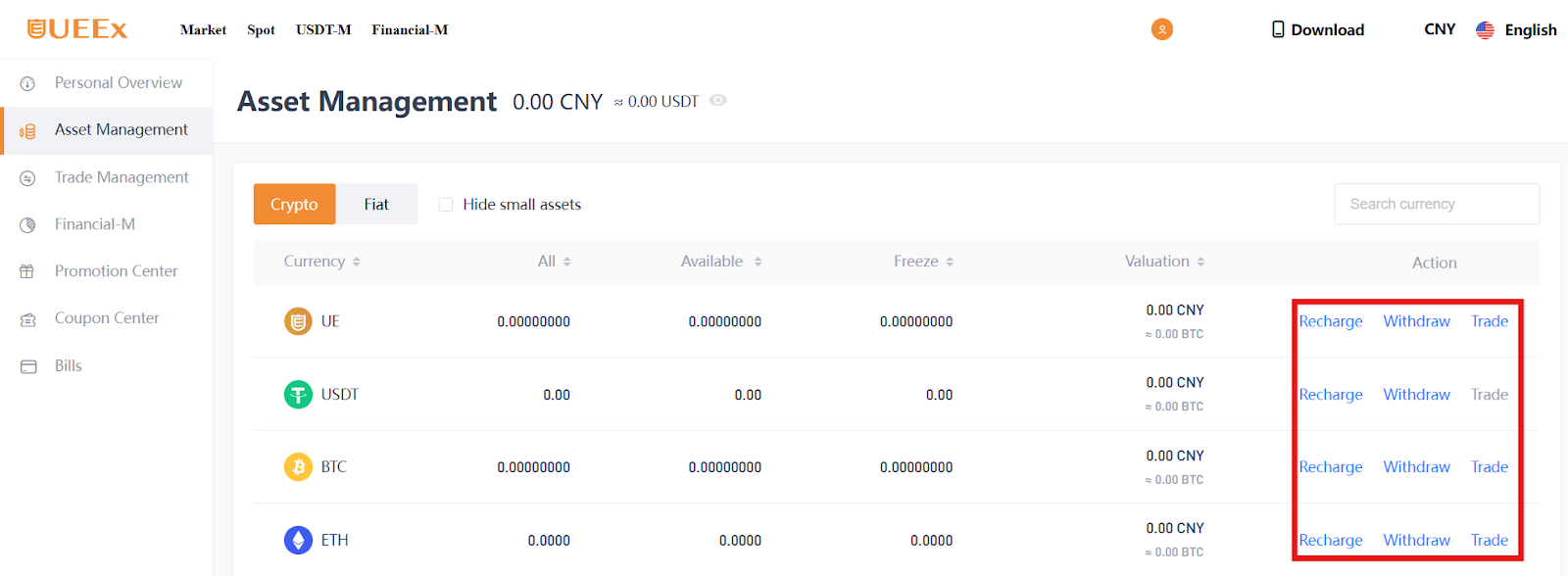Focus the Search currency field

[1437, 204]
